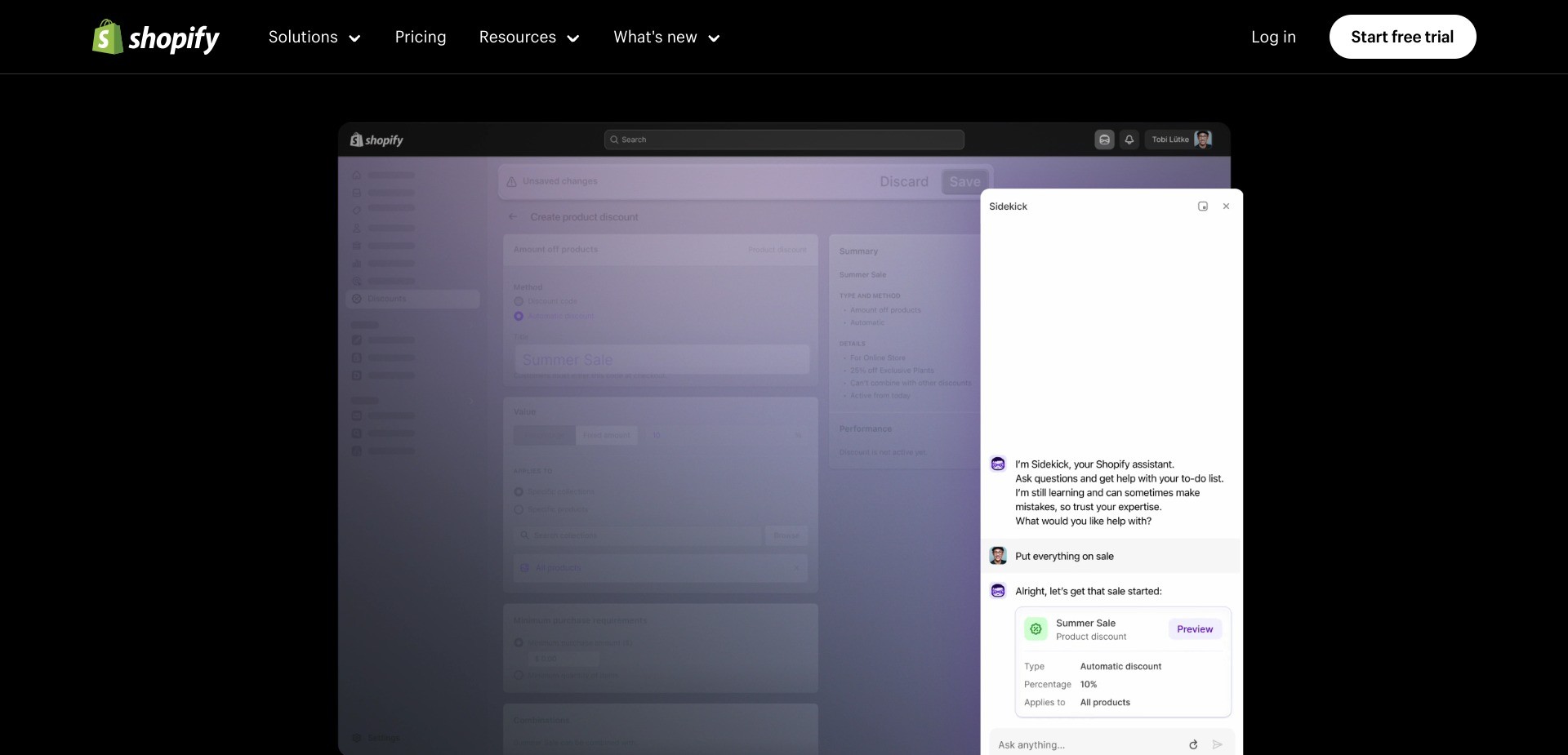Select the Discount code method radio button
This screenshot has width=1568, height=755.
(519, 301)
